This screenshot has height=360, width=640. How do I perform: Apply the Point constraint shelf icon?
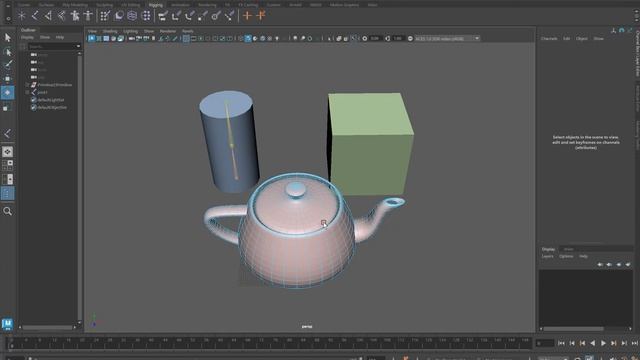(176, 16)
